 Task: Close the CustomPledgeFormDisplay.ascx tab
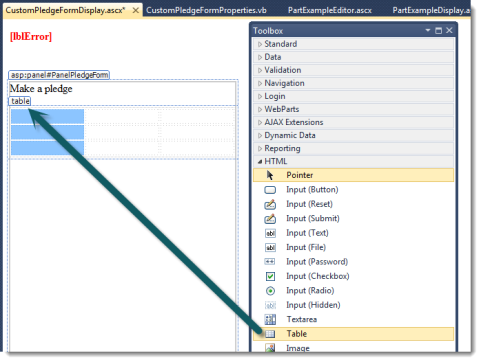(135, 10)
